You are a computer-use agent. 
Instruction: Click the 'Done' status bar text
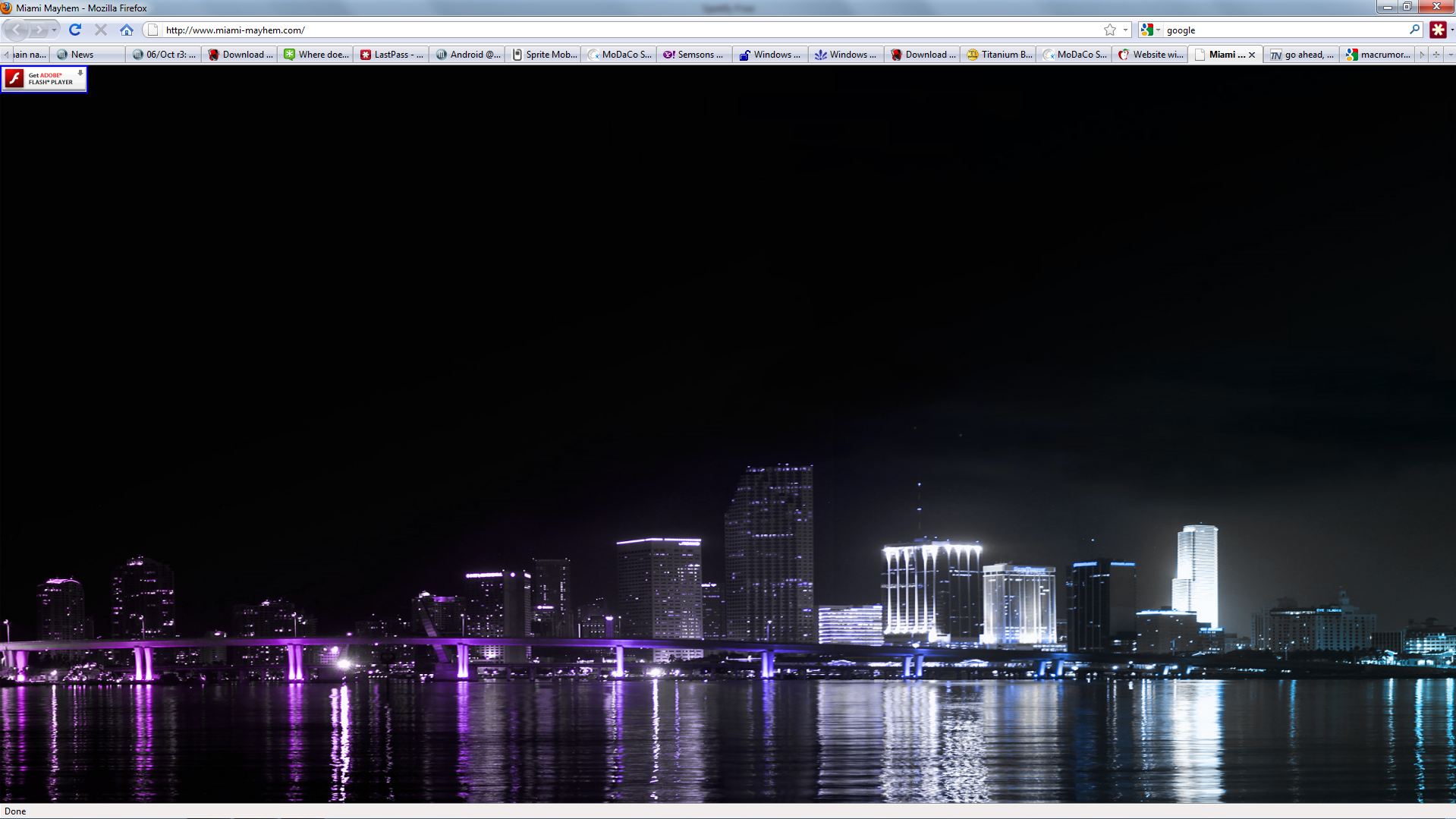(x=15, y=811)
